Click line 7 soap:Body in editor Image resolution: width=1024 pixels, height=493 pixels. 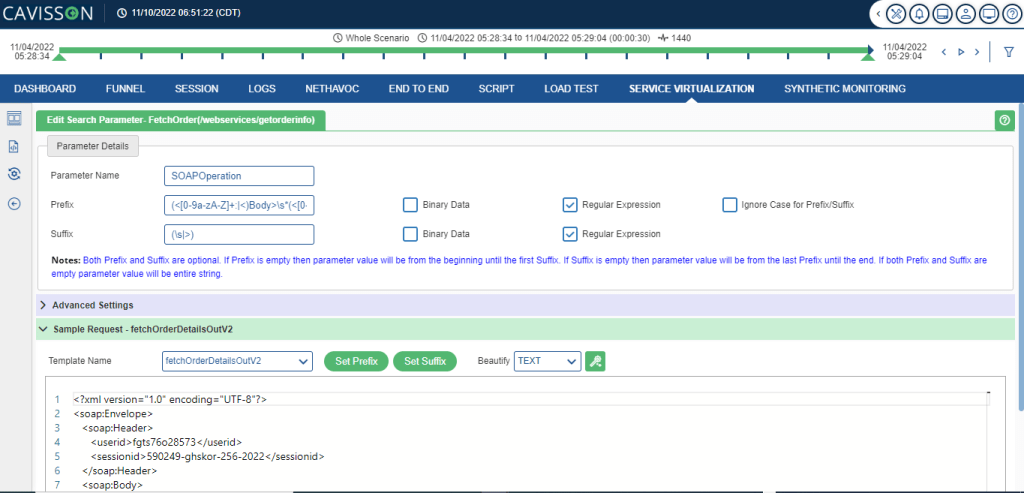112,485
